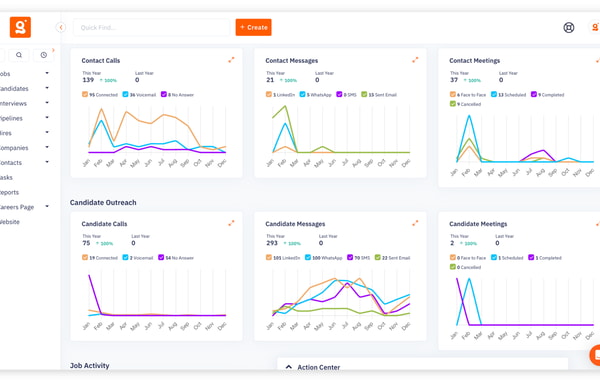Expand the Candidate Messages chart

pos(415,223)
